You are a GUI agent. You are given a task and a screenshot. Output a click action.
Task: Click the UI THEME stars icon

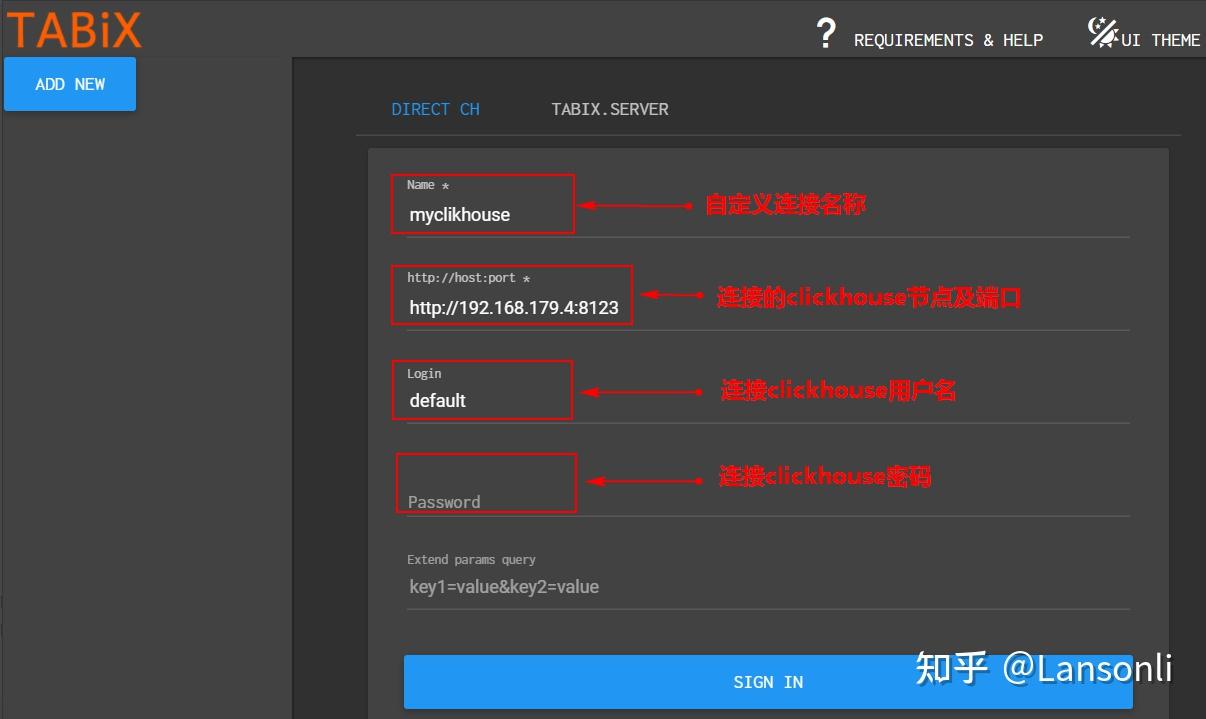pyautogui.click(x=1101, y=31)
